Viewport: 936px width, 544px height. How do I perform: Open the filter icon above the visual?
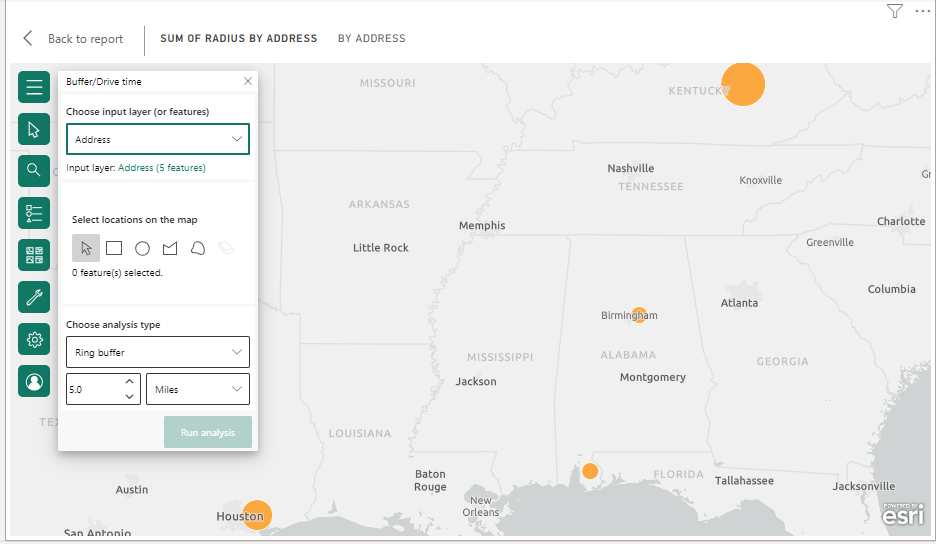(x=894, y=11)
